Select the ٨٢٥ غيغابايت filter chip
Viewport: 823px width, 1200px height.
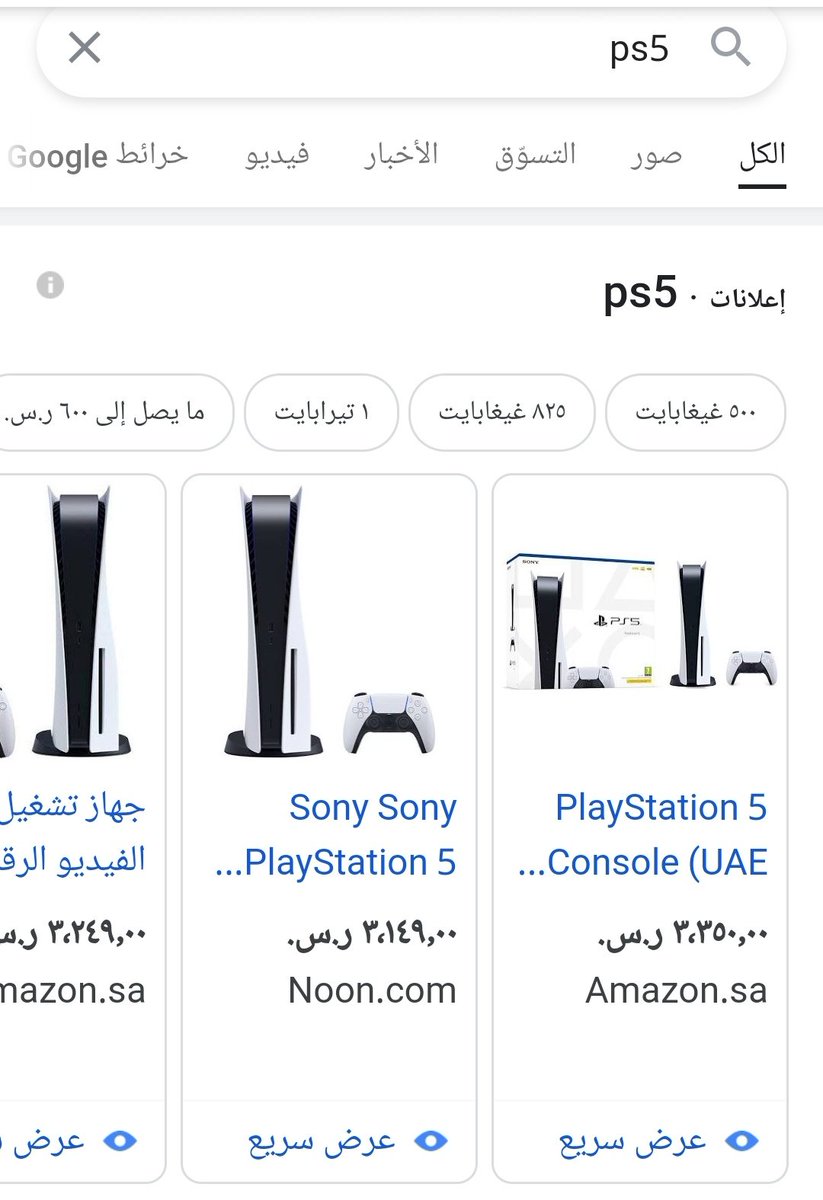click(x=501, y=412)
